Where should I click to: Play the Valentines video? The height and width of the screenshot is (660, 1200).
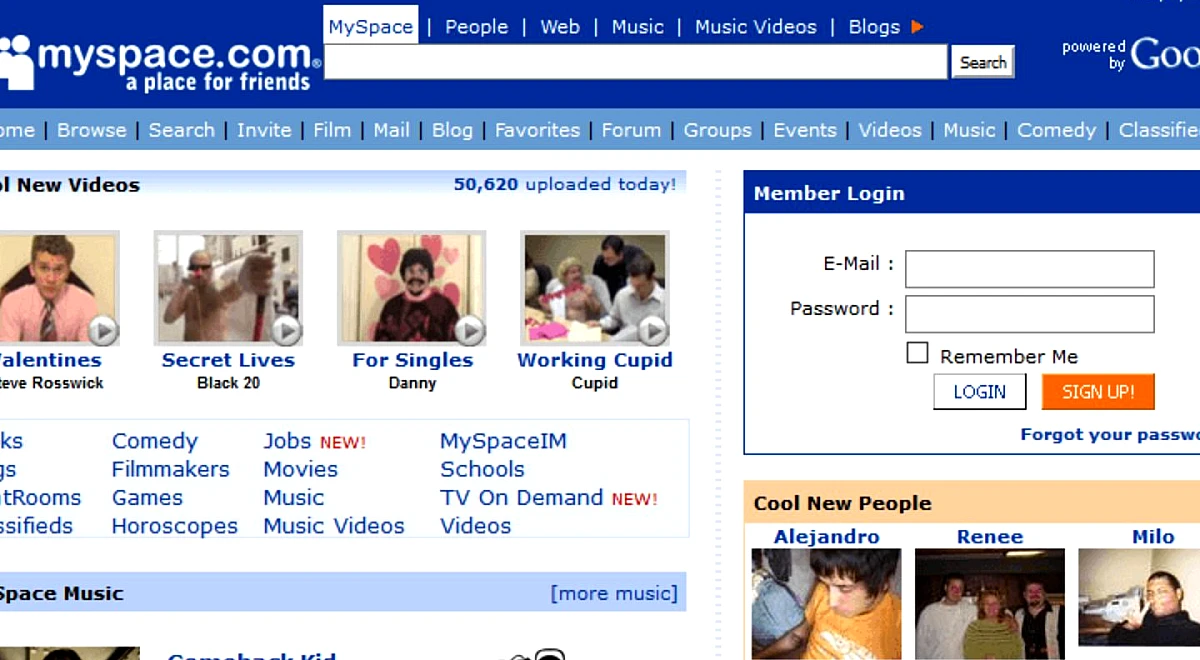(x=103, y=329)
